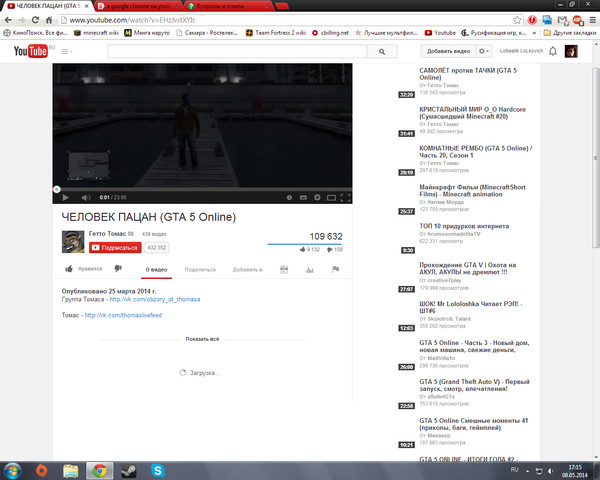Click the page vertical scrollbar

[595, 157]
